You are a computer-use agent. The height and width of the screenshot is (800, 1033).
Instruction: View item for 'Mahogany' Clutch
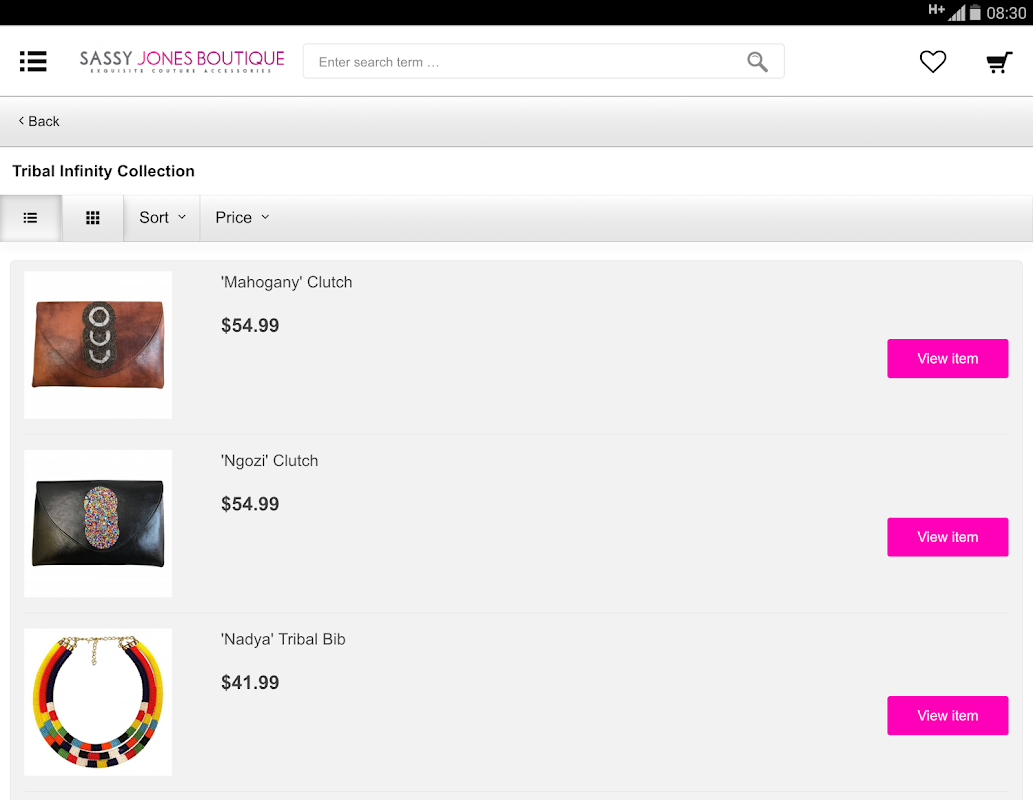(x=947, y=358)
